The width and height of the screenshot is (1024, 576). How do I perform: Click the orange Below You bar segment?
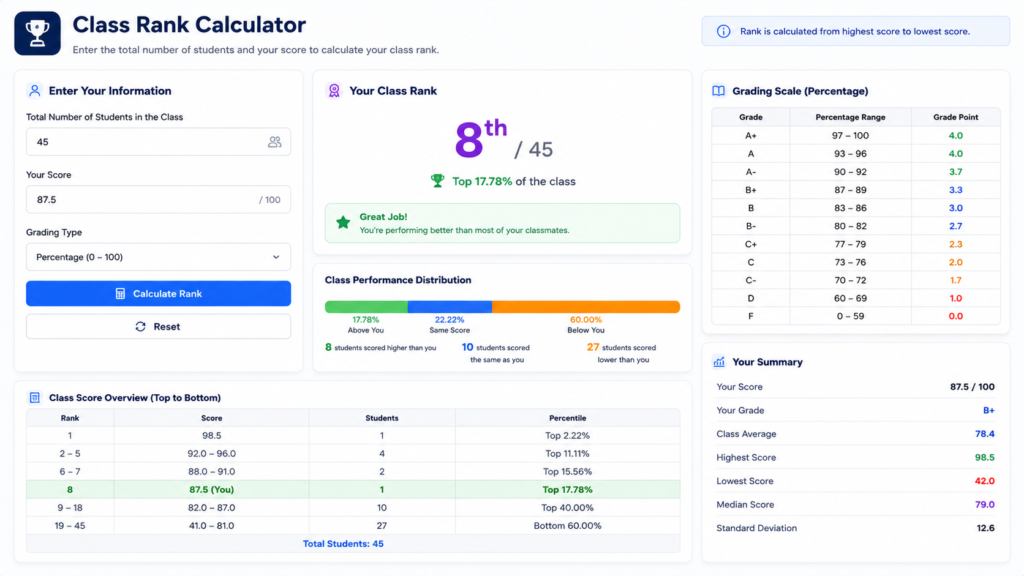[x=586, y=307]
